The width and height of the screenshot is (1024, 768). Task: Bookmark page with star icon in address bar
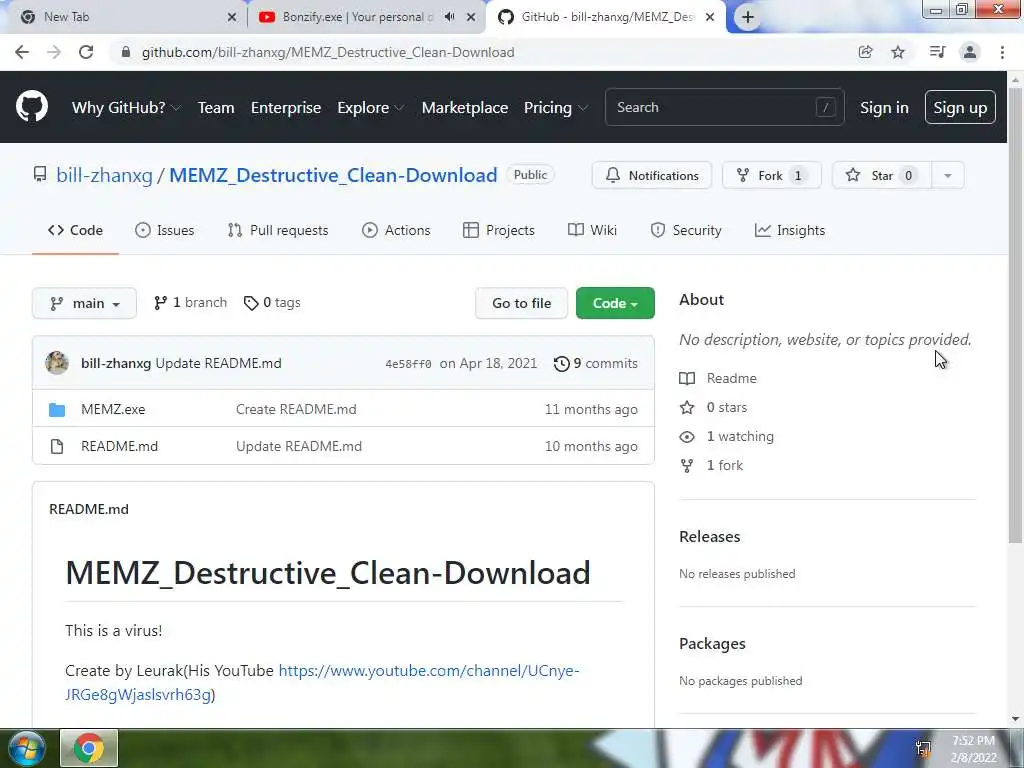[x=898, y=52]
